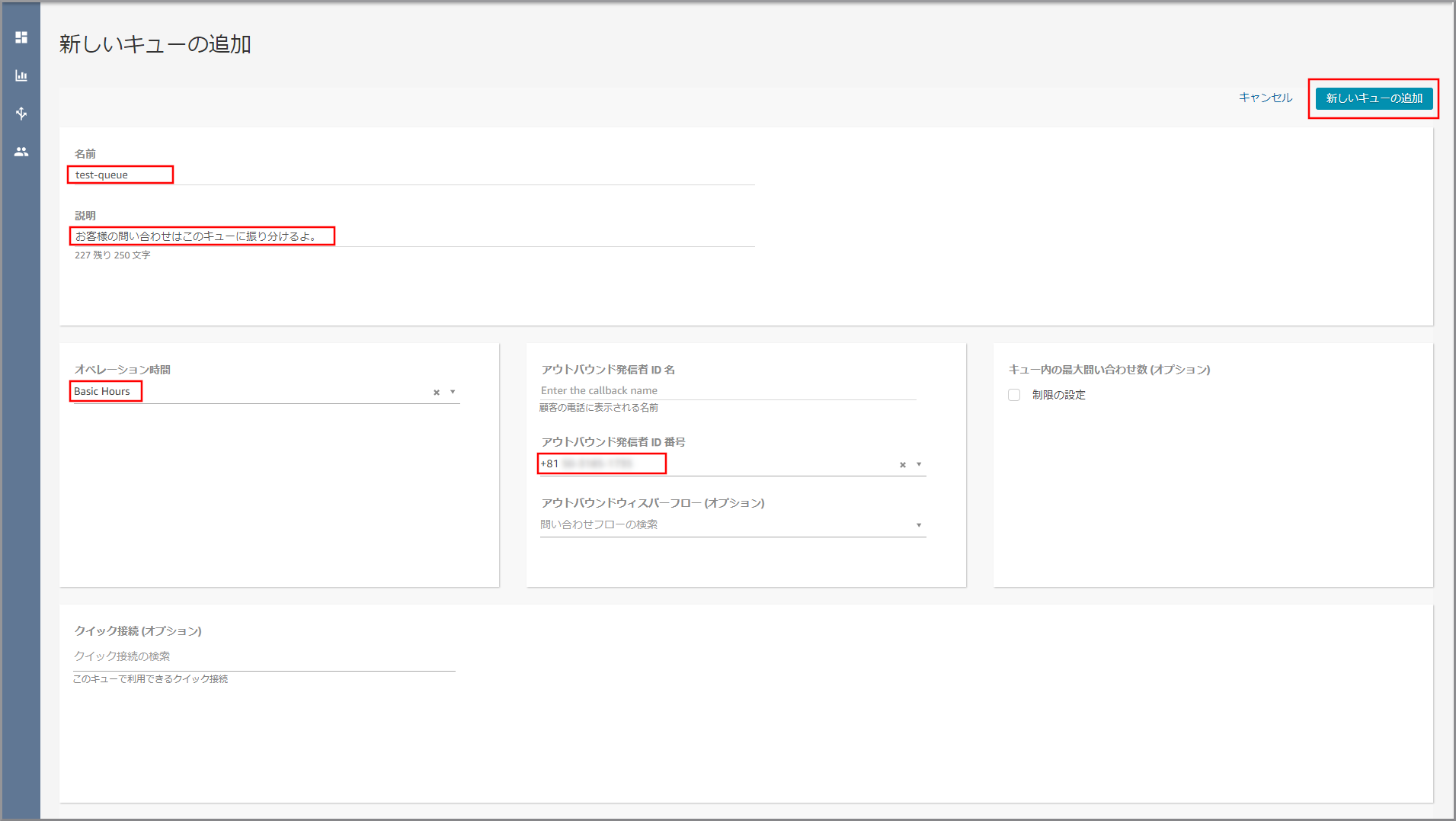The width and height of the screenshot is (1456, 821).
Task: Open the metrics bar chart sidebar icon
Action: click(x=21, y=75)
